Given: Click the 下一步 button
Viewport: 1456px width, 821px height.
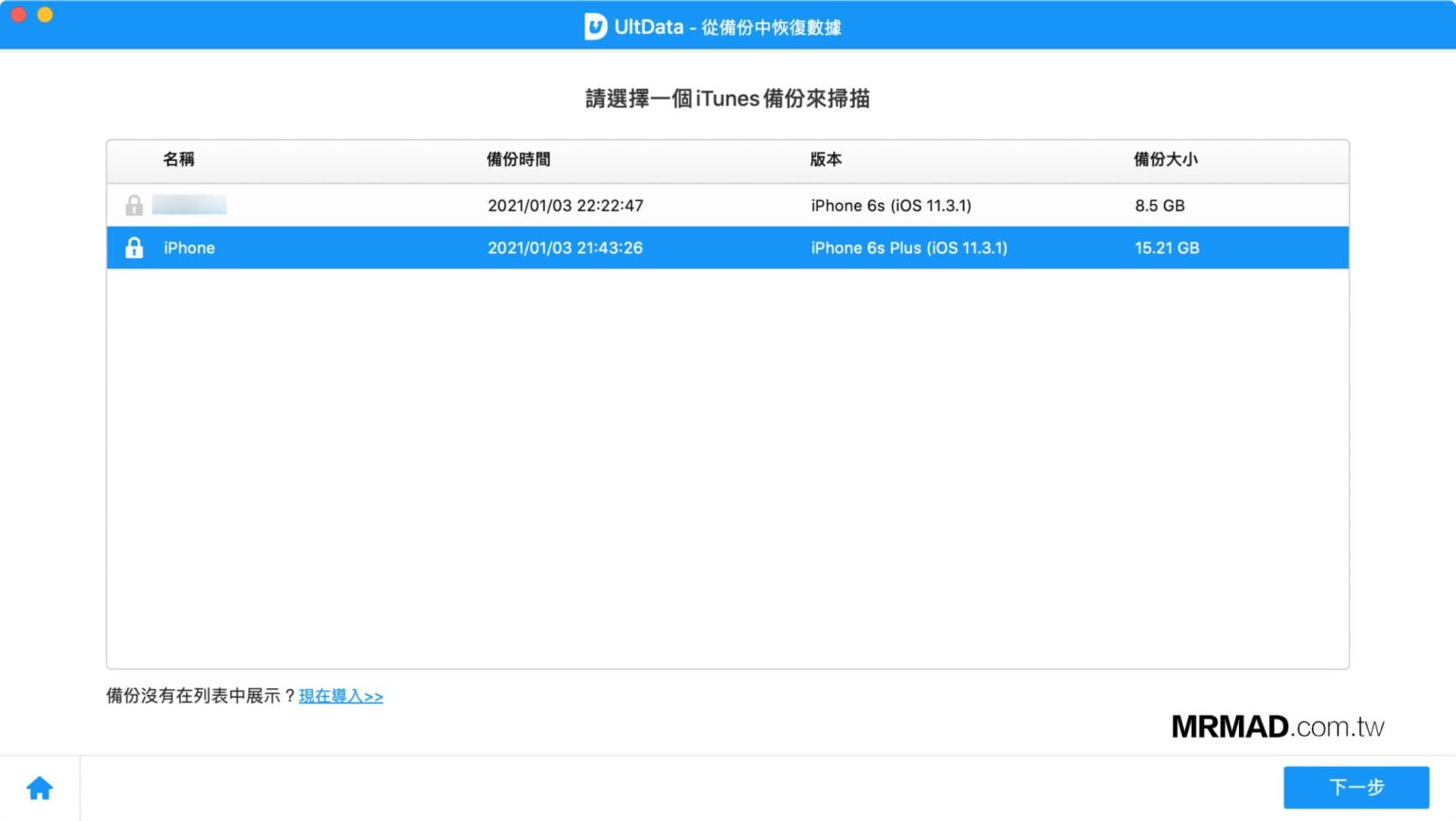Looking at the screenshot, I should [1357, 787].
